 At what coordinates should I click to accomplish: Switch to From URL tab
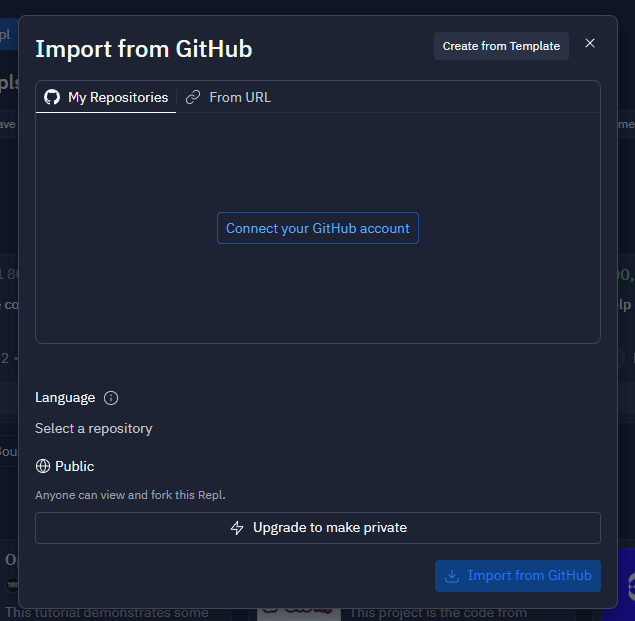click(228, 97)
